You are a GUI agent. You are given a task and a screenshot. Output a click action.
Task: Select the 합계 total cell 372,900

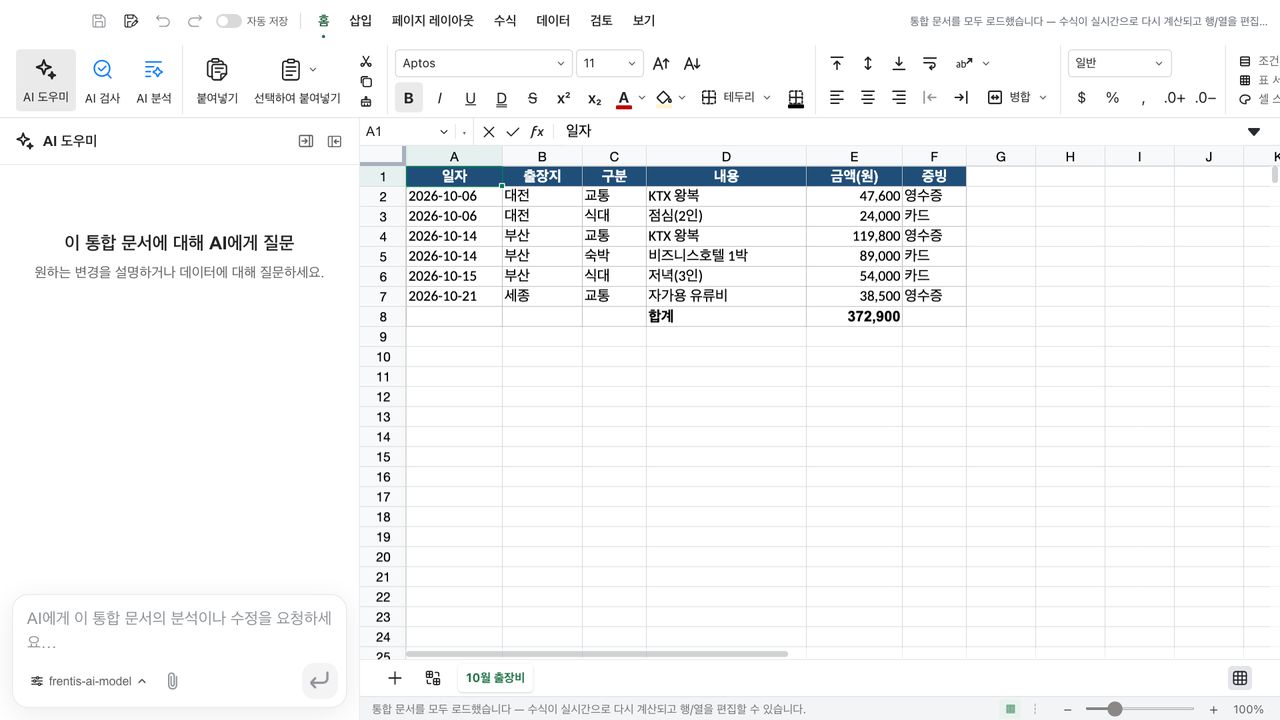coord(854,316)
